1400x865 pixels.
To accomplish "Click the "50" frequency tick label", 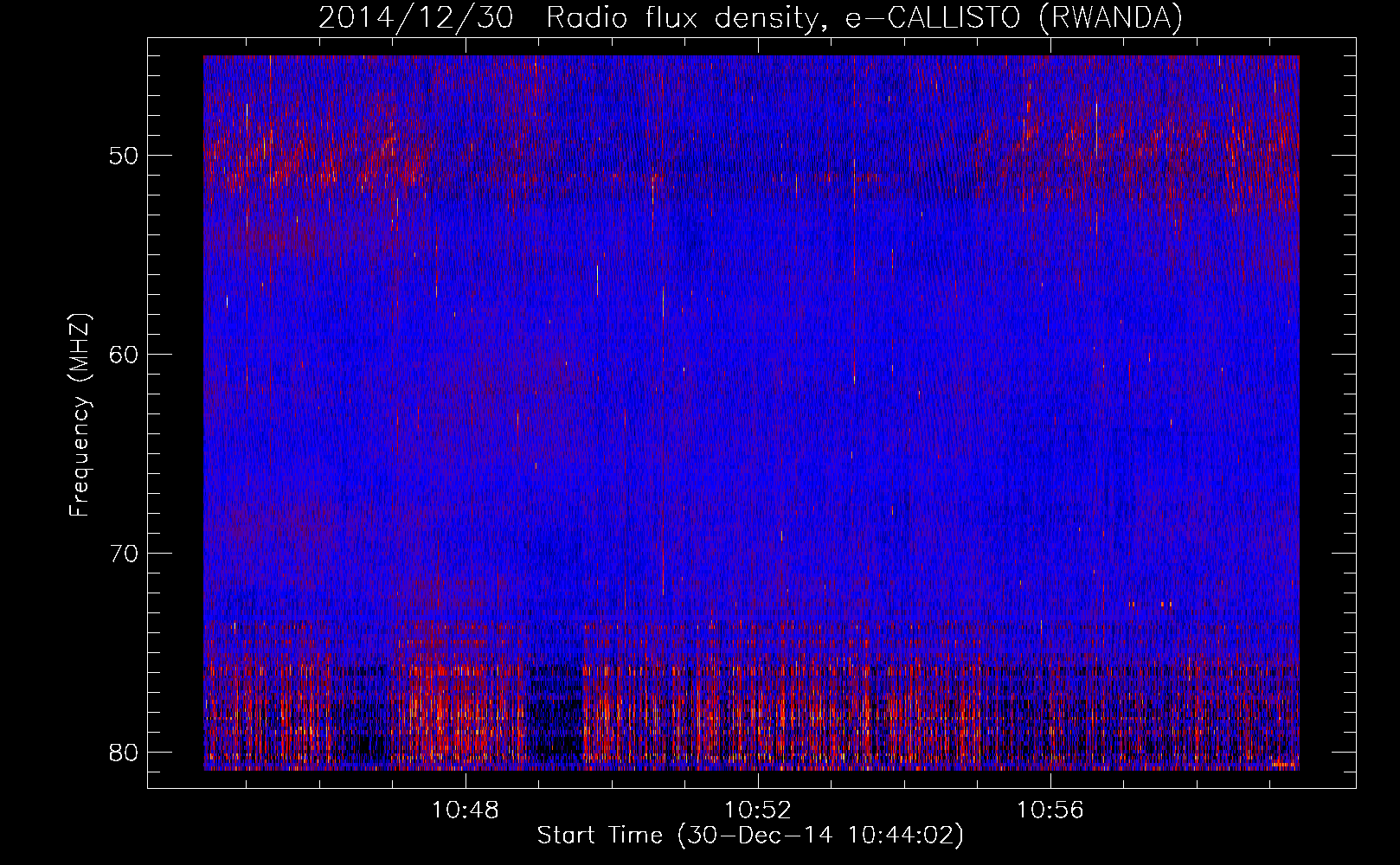I will pyautogui.click(x=124, y=156).
